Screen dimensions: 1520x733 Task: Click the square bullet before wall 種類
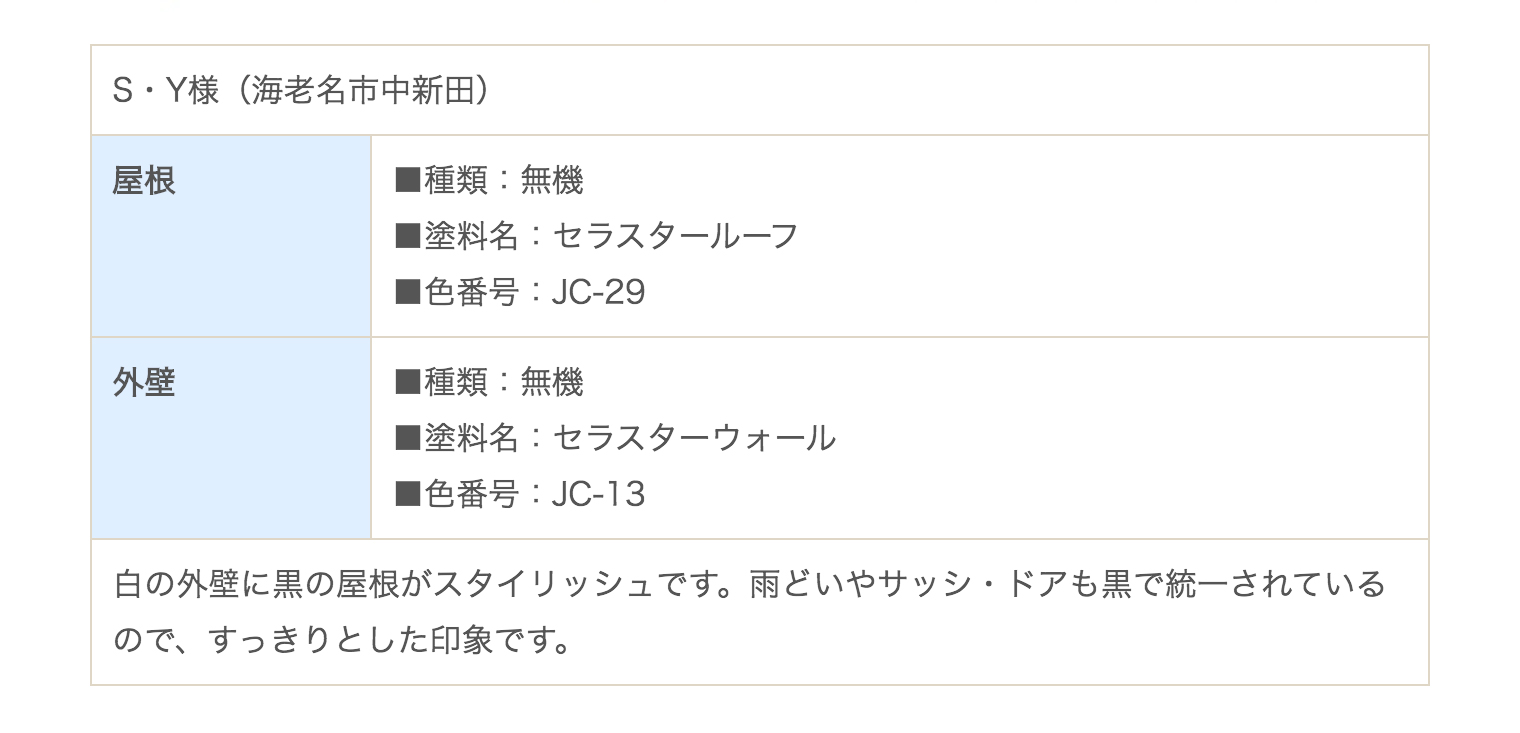point(408,383)
